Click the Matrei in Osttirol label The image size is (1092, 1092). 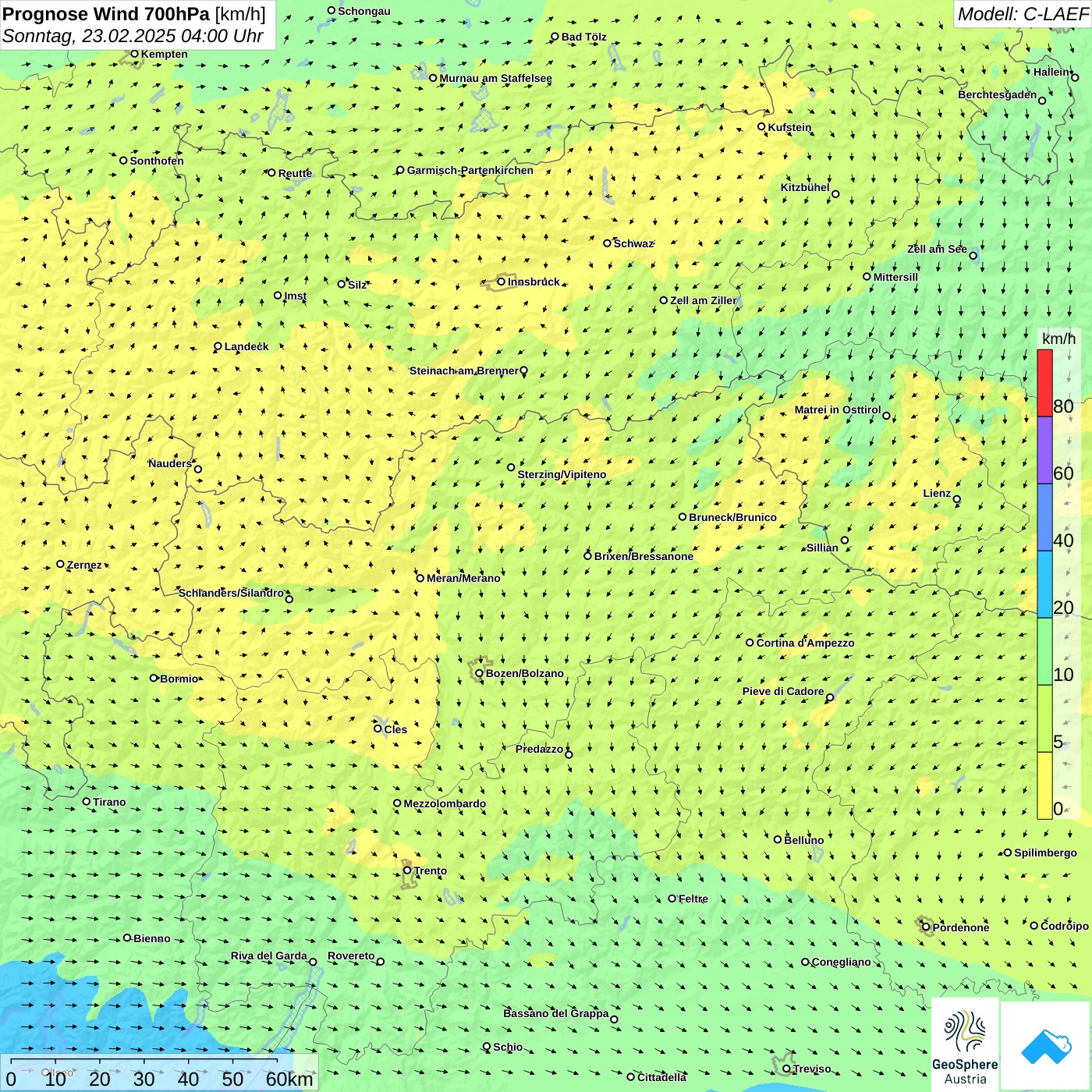(x=838, y=409)
